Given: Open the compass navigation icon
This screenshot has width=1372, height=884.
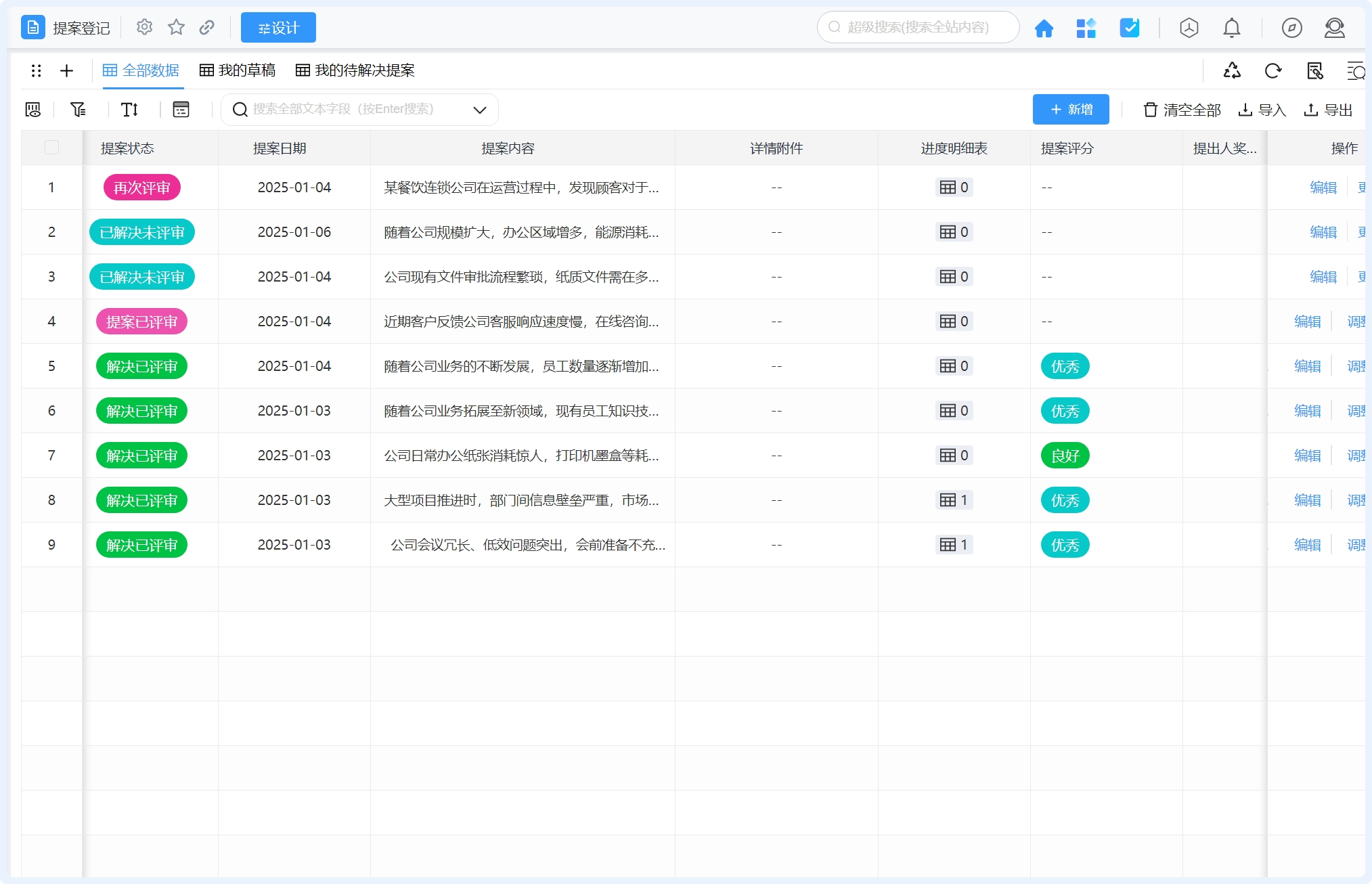Looking at the screenshot, I should [x=1291, y=28].
